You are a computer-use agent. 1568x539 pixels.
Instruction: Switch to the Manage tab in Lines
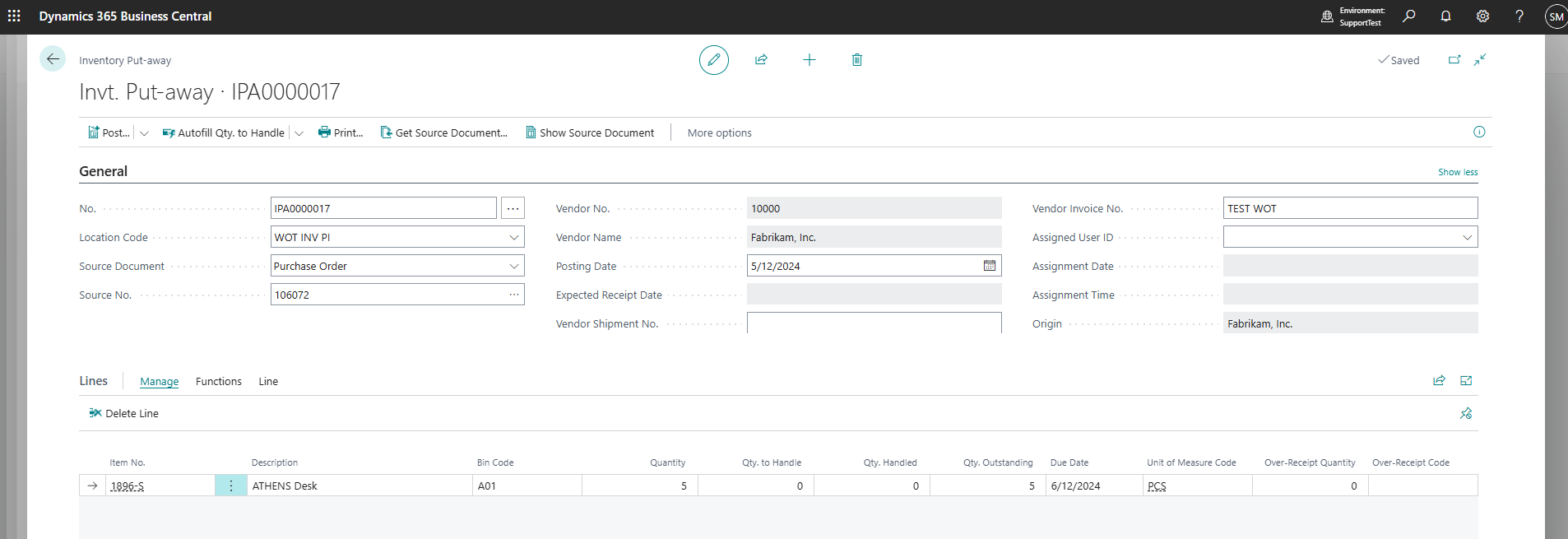(x=159, y=381)
